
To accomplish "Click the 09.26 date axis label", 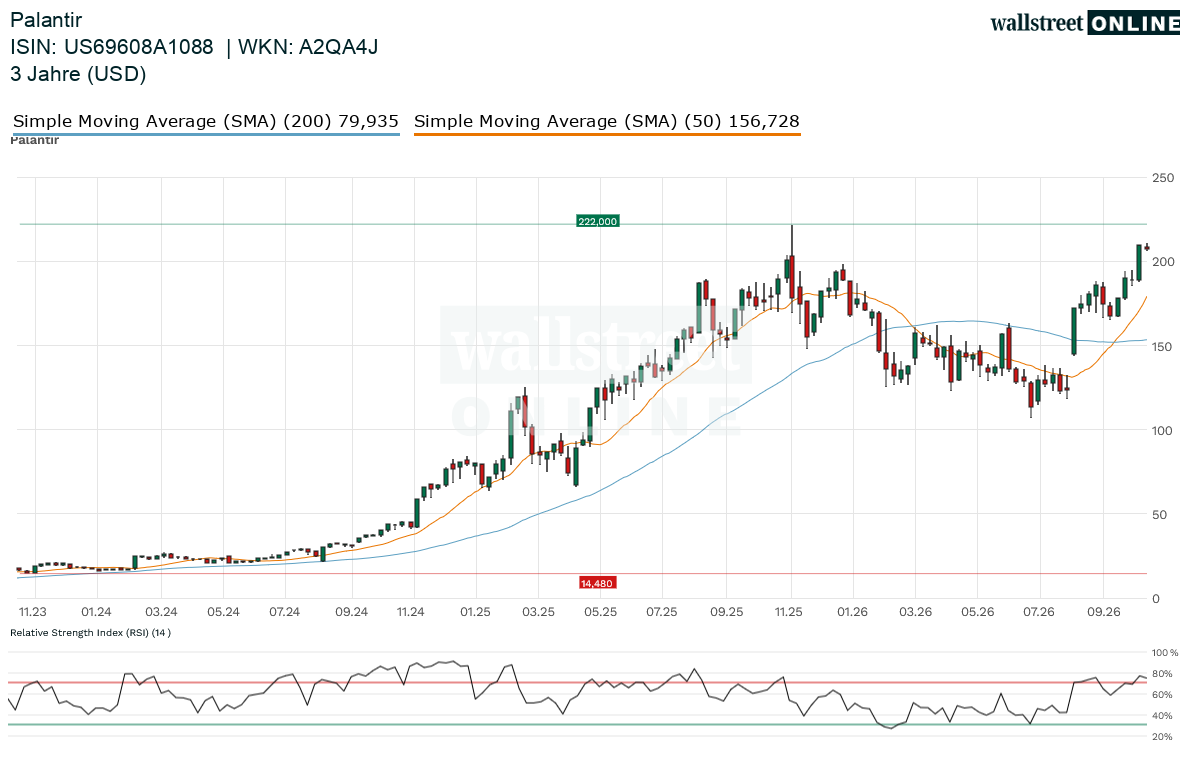I will coord(1105,612).
